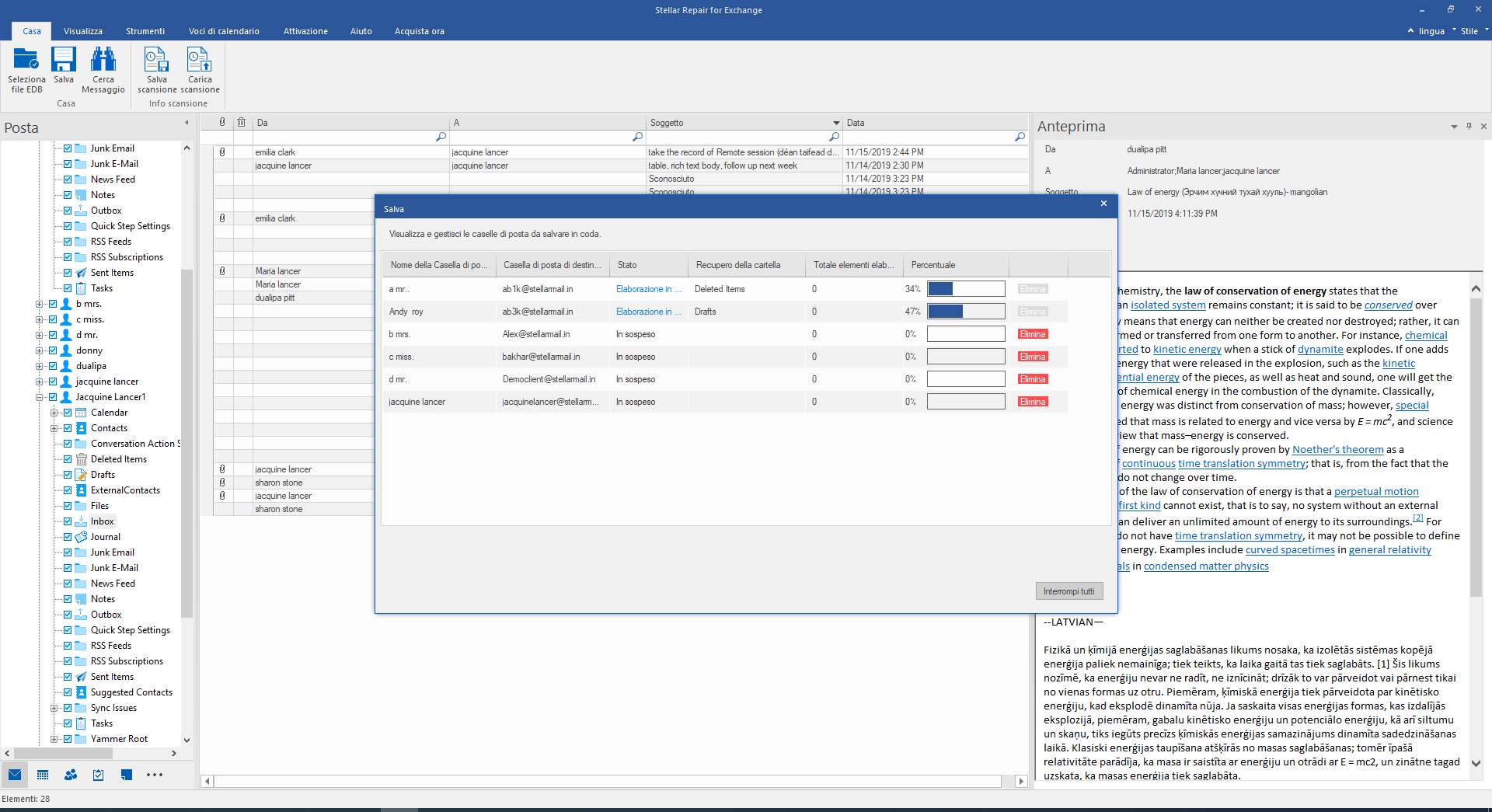Screen dimensions: 1492x812
Task: Click search icon in the Da filter field
Action: [441, 137]
